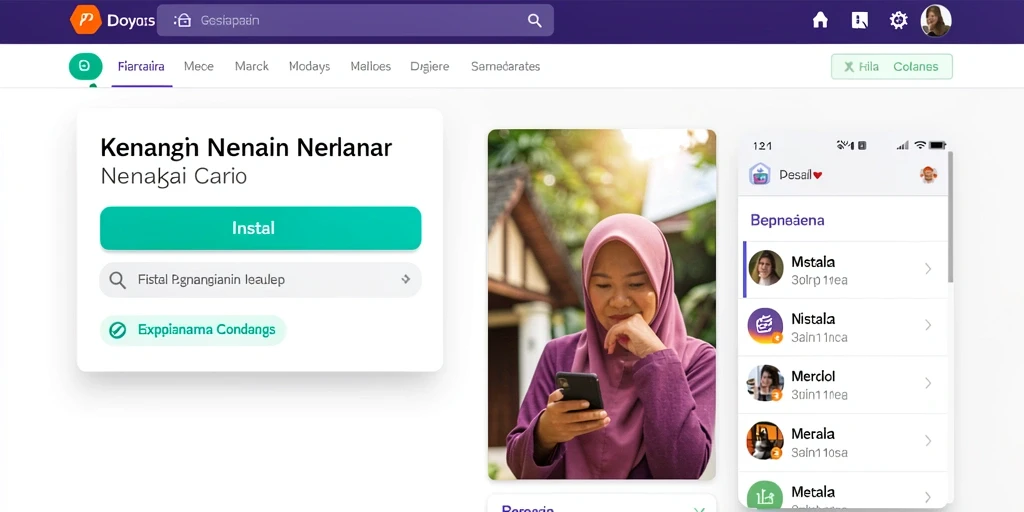Click the Nenakai Cario subtitle
This screenshot has height=512, width=1024.
(174, 176)
